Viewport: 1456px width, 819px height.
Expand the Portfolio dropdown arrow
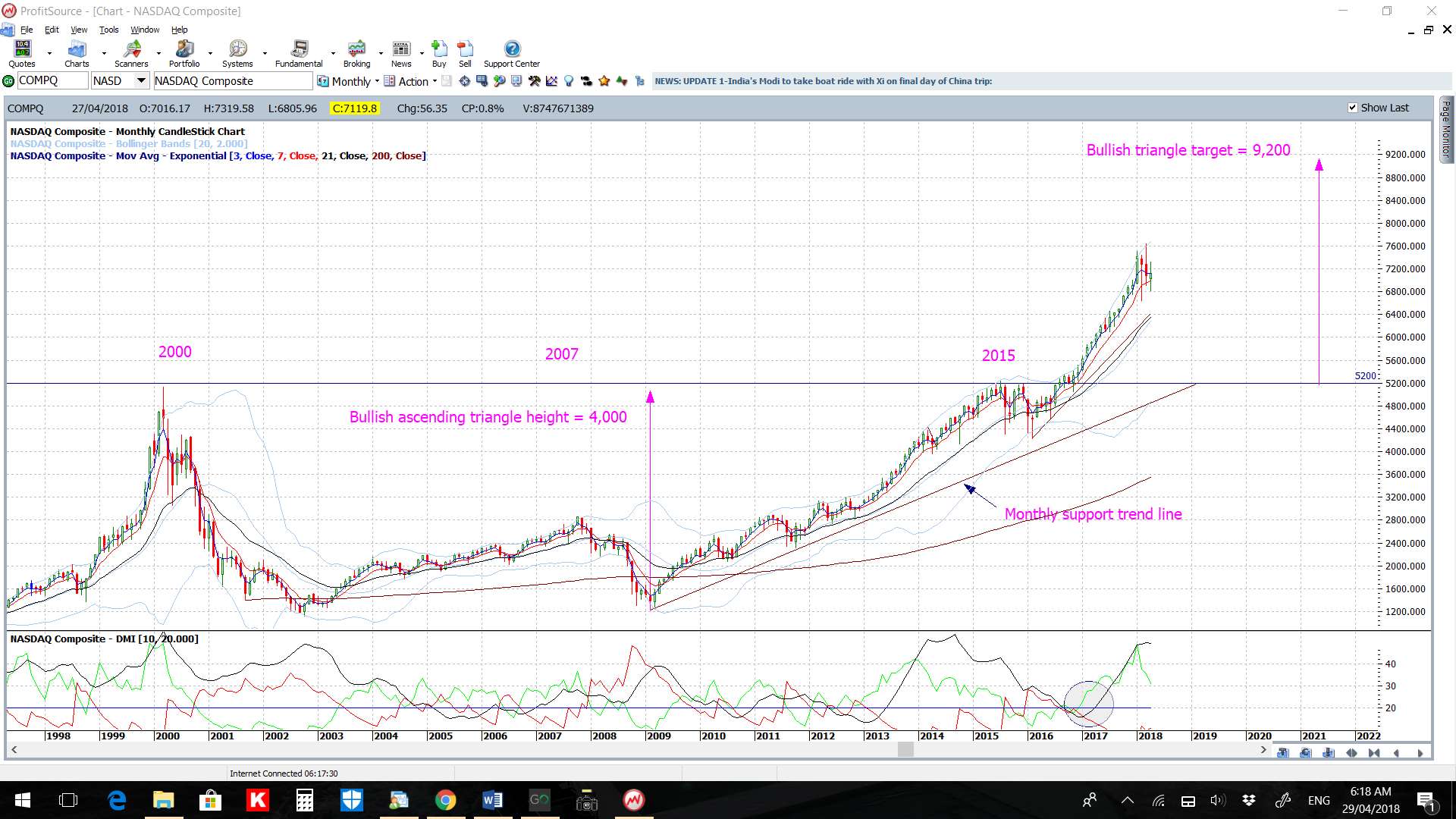click(x=210, y=54)
